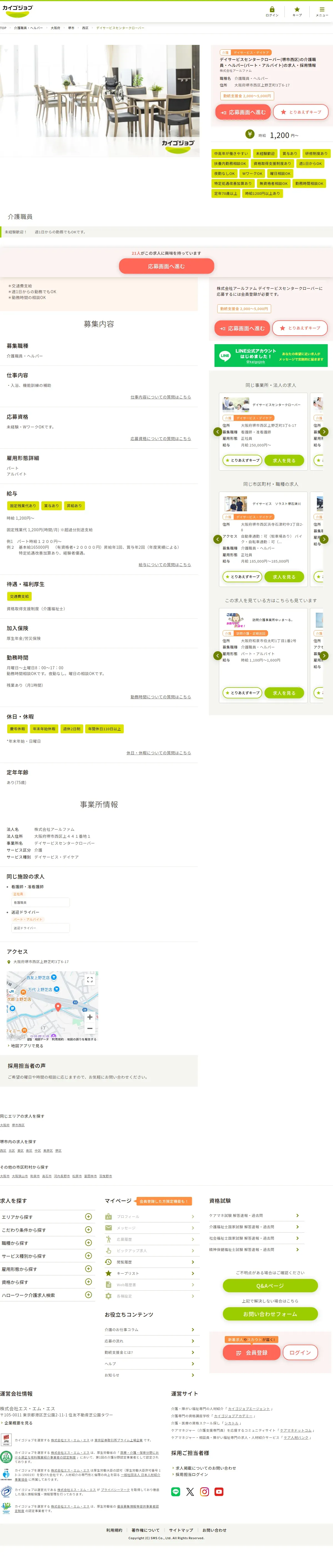Screen dimensions: 333x1568
Task: Open the Q&Aページ button
Action: coord(270,1286)
